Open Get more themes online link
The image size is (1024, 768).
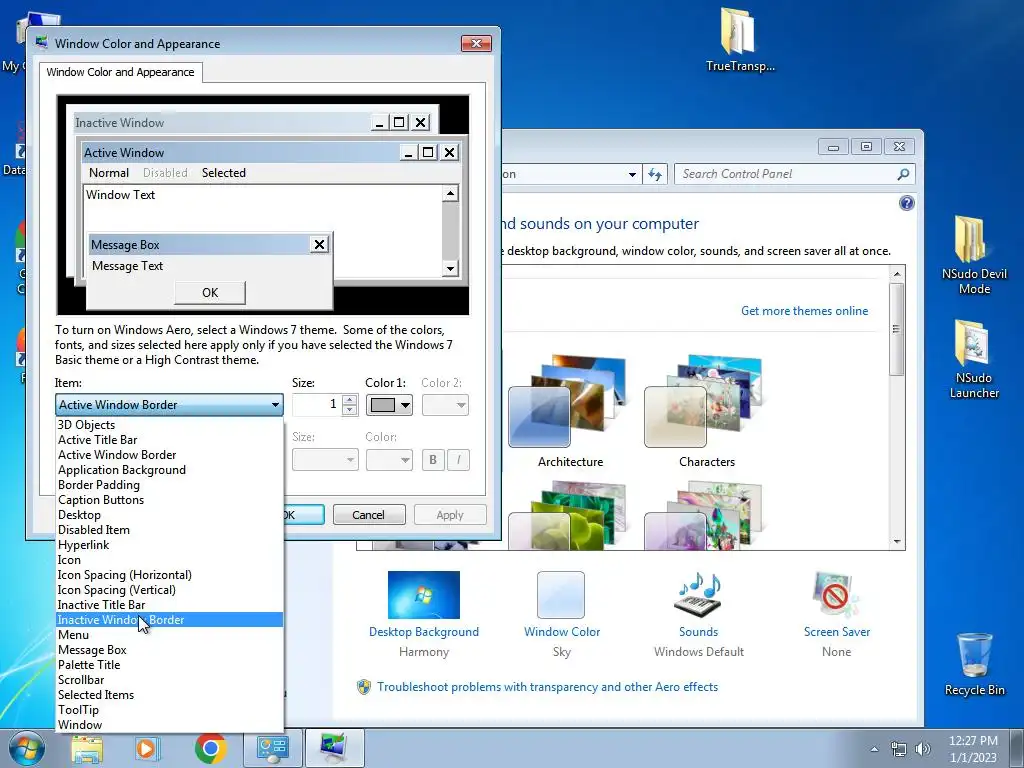pos(804,311)
